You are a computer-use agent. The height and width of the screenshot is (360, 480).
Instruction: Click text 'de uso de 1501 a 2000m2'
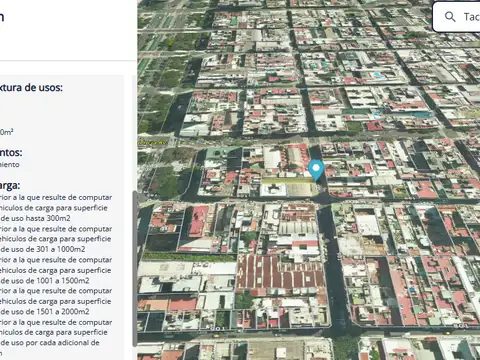(45, 312)
